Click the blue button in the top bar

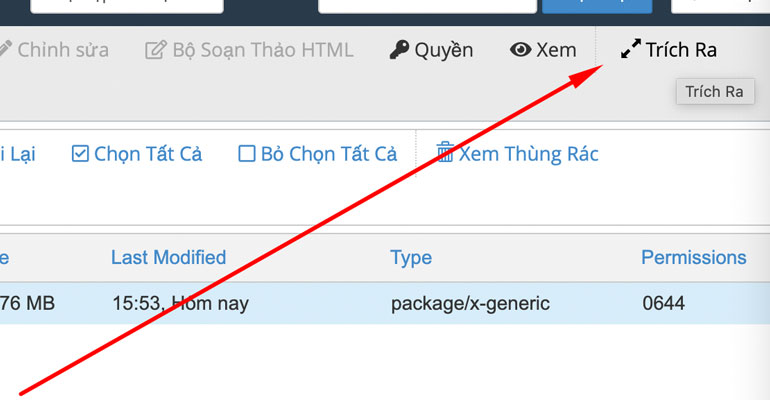(597, 6)
